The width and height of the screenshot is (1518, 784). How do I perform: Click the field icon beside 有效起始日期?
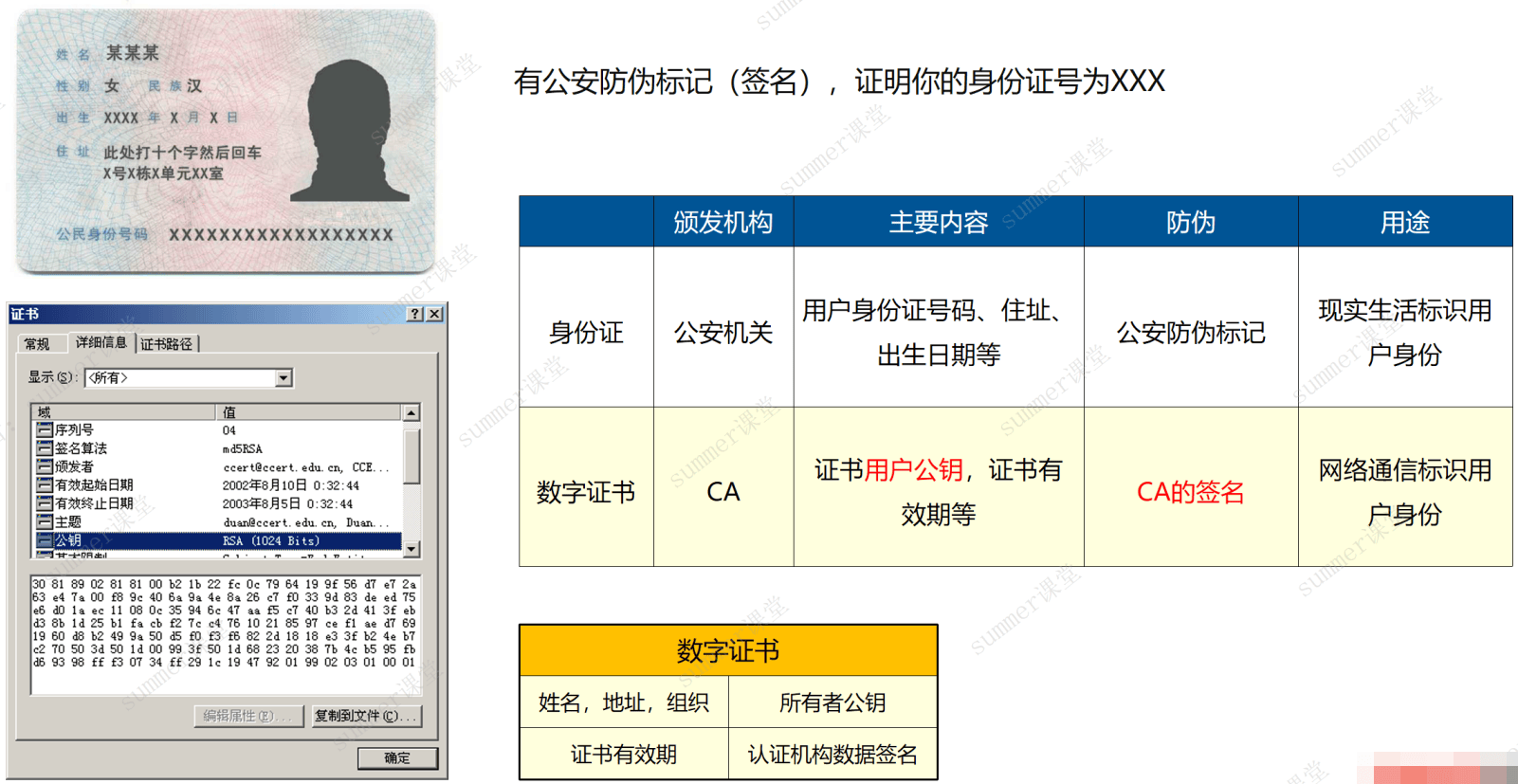point(45,485)
